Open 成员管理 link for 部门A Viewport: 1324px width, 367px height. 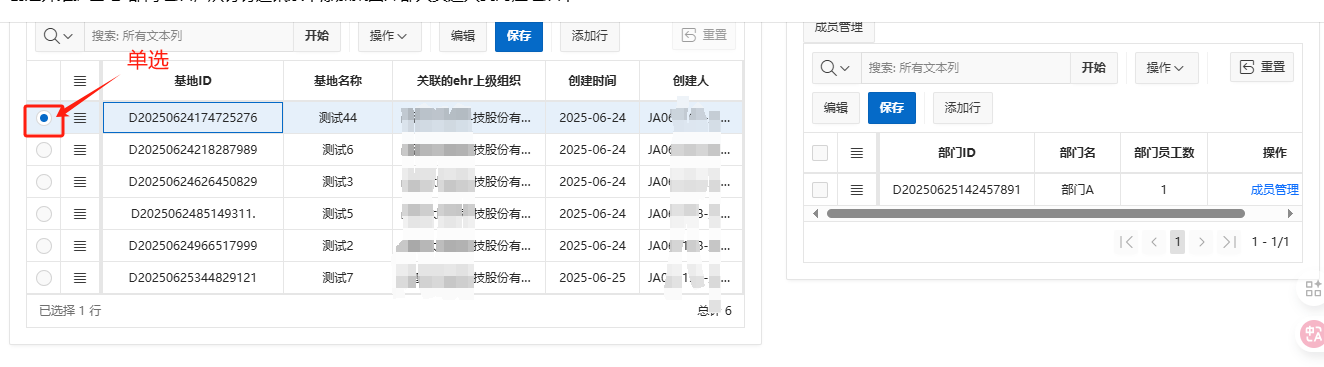click(x=1275, y=190)
